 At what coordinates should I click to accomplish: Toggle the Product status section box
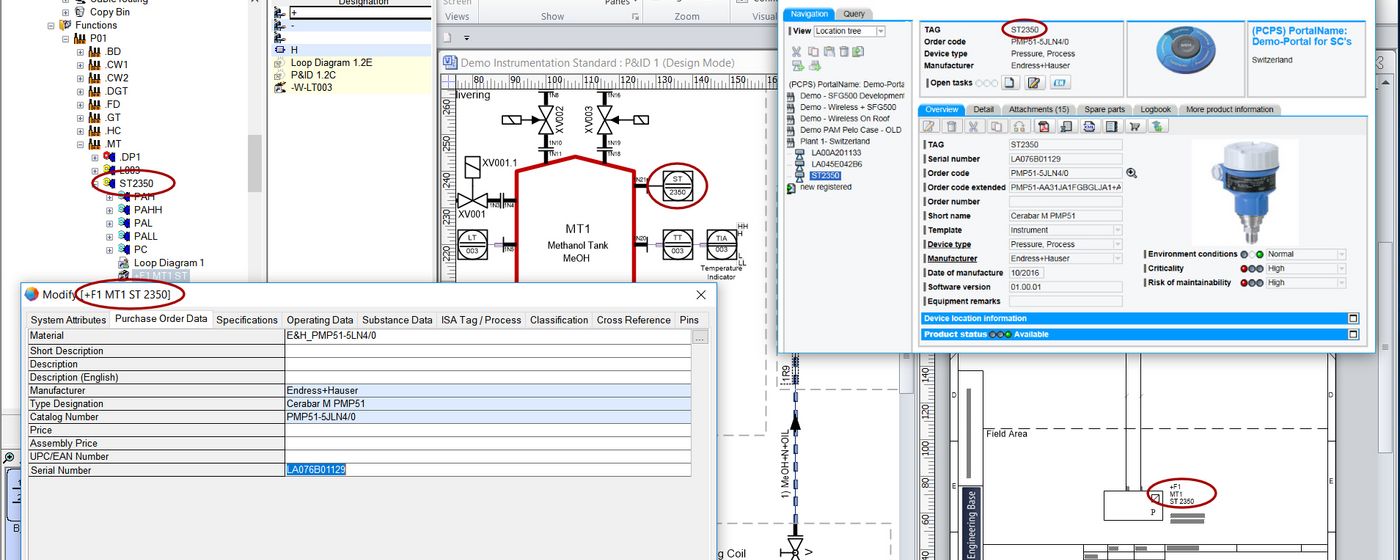(x=1353, y=334)
